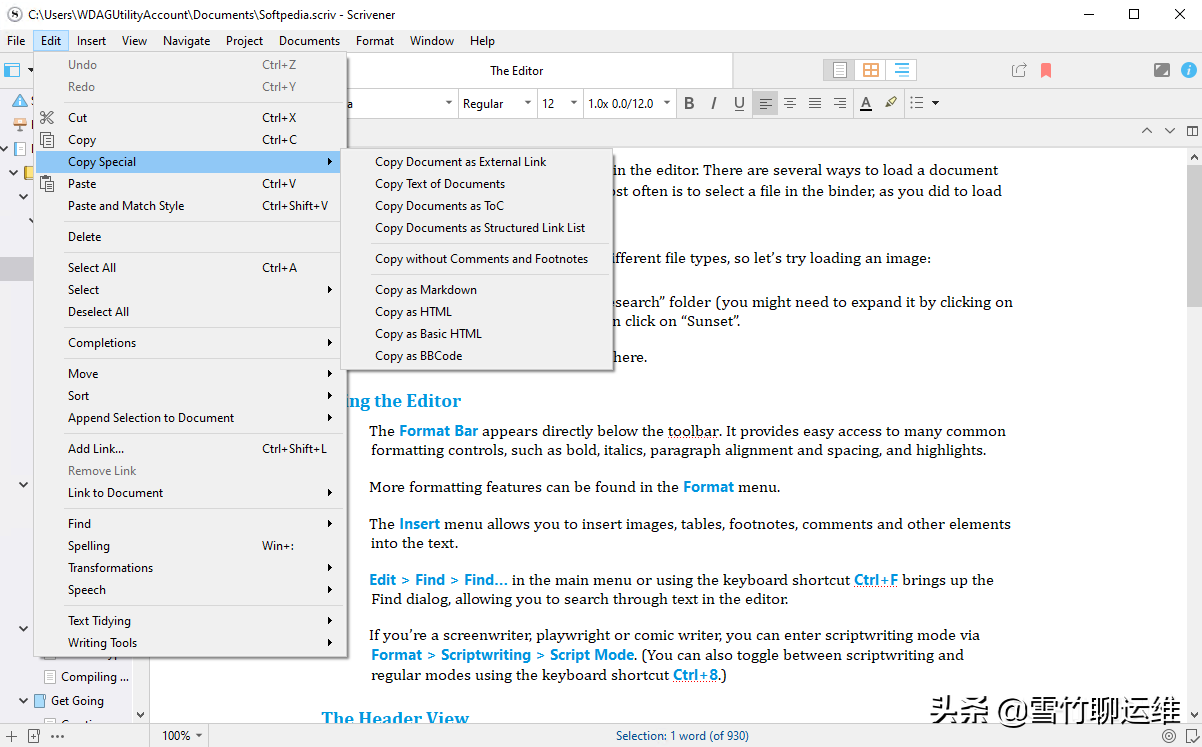The width and height of the screenshot is (1202, 747).
Task: Switch to document view mode icon
Action: tap(840, 70)
